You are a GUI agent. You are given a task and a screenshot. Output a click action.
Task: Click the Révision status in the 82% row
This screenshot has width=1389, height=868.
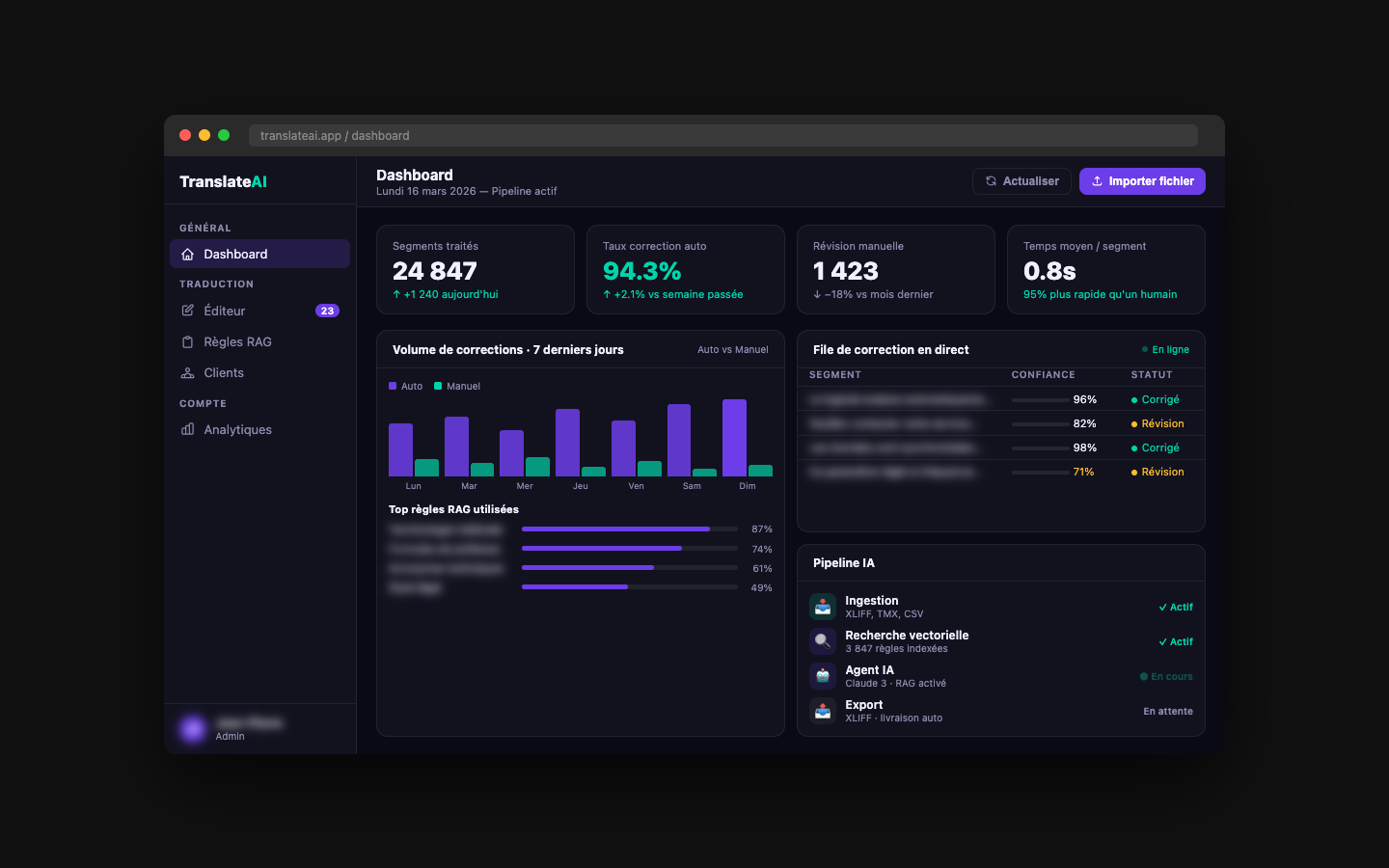(1157, 423)
